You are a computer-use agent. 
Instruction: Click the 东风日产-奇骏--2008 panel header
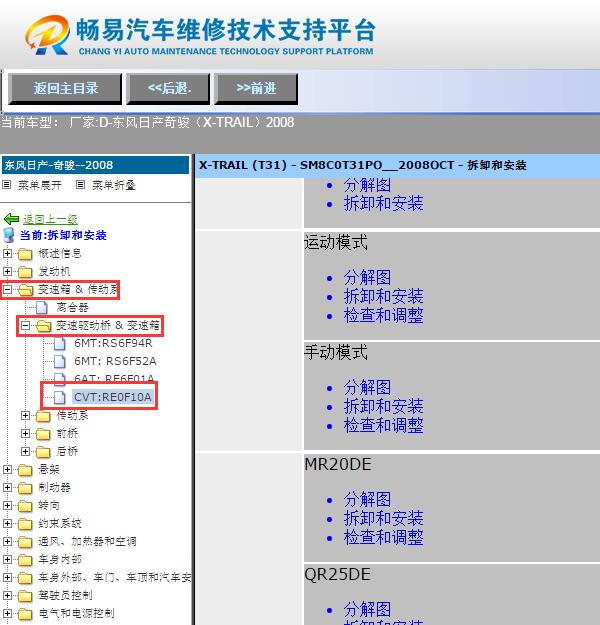(x=96, y=165)
